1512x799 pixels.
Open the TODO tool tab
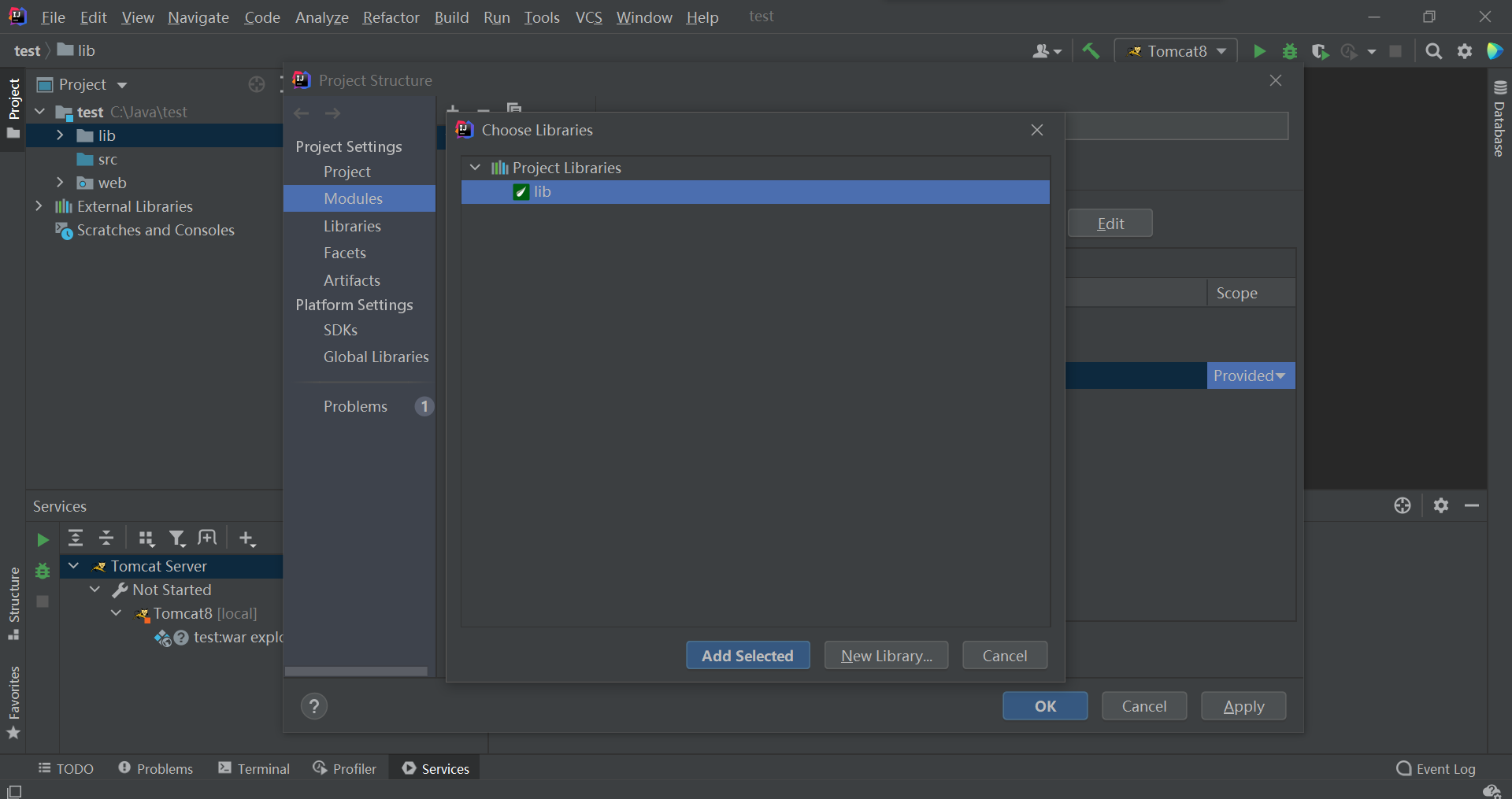66,768
